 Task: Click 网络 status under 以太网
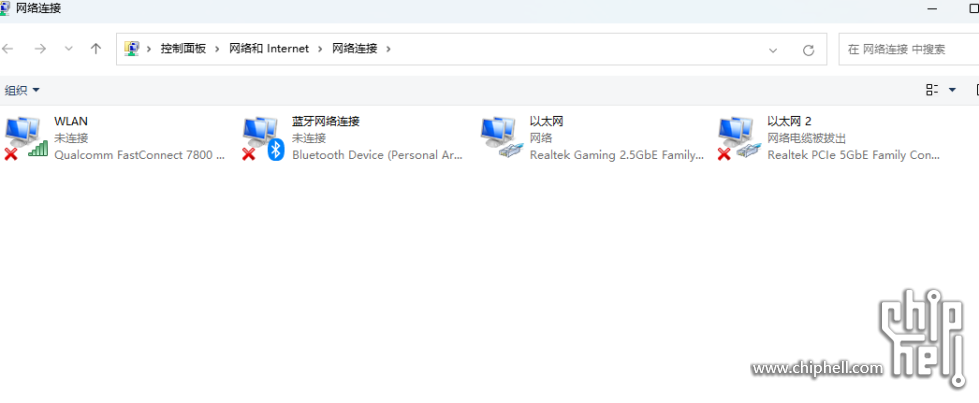(541, 138)
